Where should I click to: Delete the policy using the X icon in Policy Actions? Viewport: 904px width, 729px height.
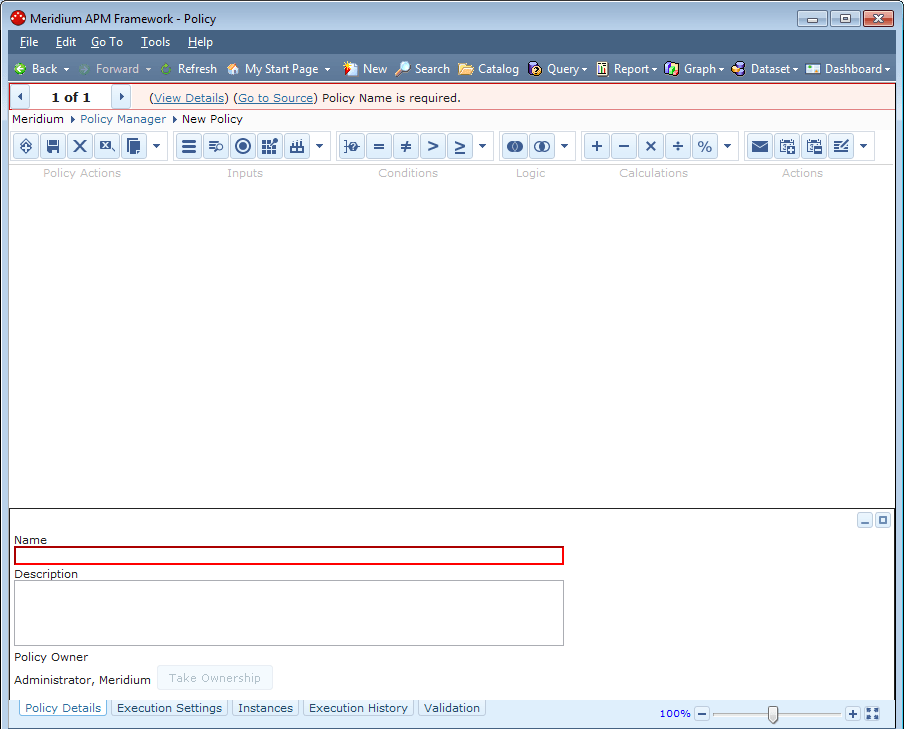pyautogui.click(x=80, y=146)
